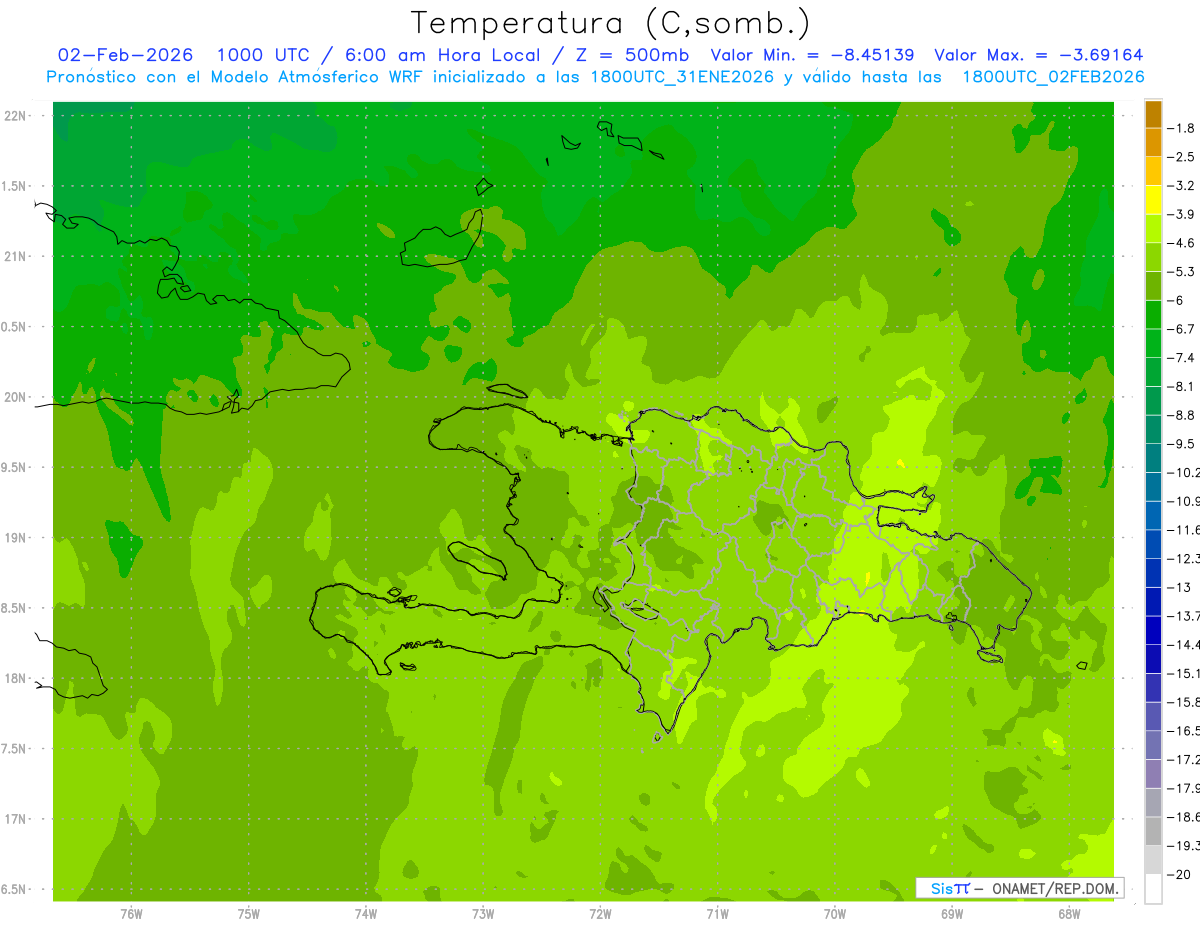
Task: Click the '76W' longitude axis label
Action: 131,914
